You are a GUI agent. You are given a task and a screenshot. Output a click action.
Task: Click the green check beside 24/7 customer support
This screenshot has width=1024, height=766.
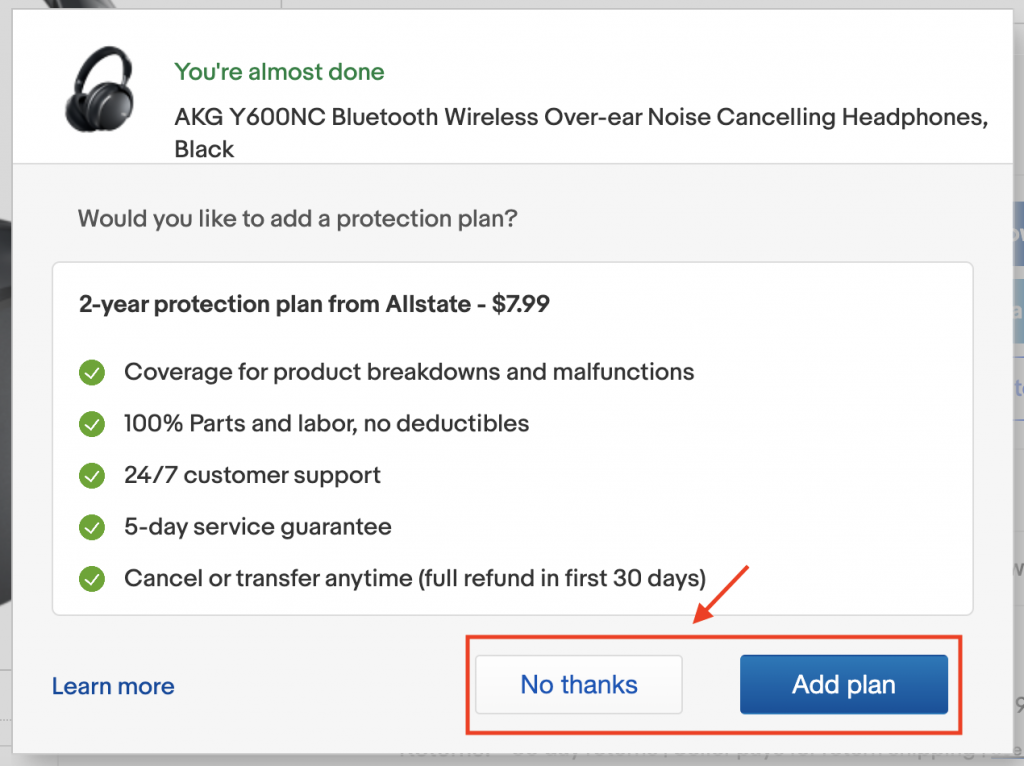tap(92, 475)
